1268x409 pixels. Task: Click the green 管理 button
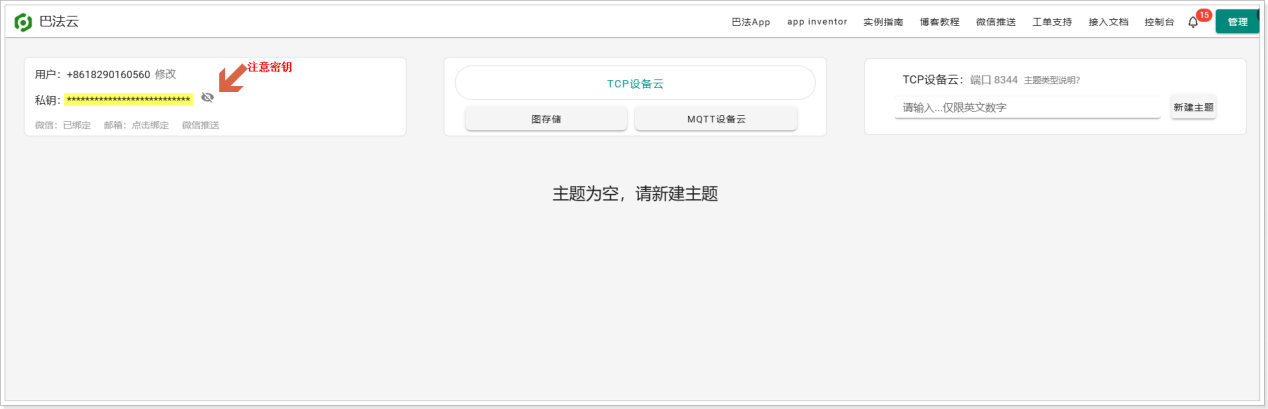coord(1237,22)
